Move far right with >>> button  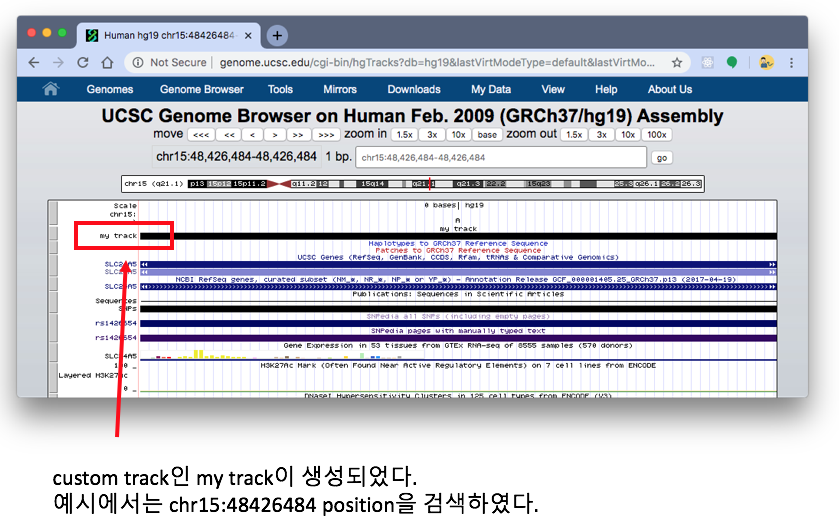326,135
